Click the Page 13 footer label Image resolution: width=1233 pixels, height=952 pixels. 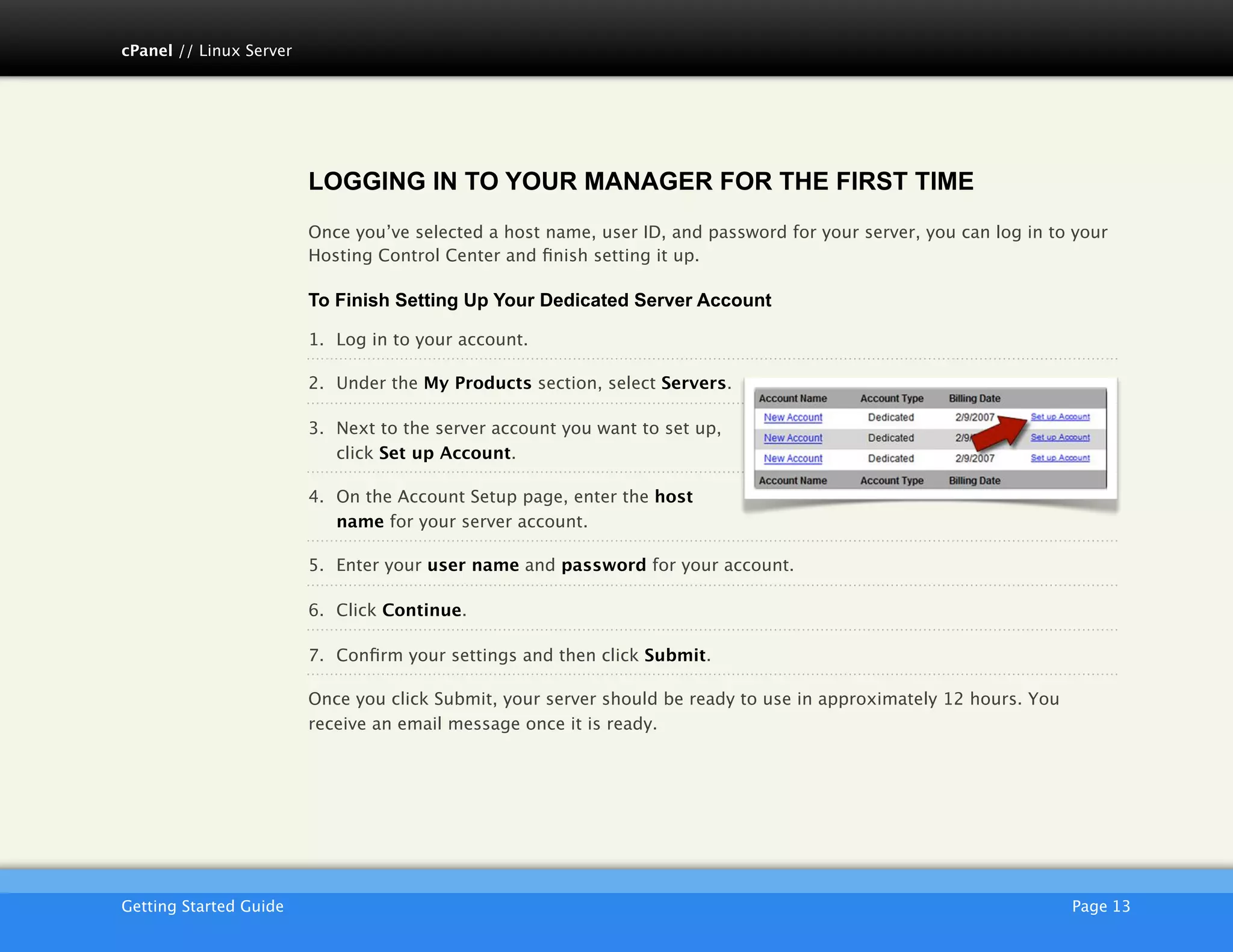point(1101,906)
